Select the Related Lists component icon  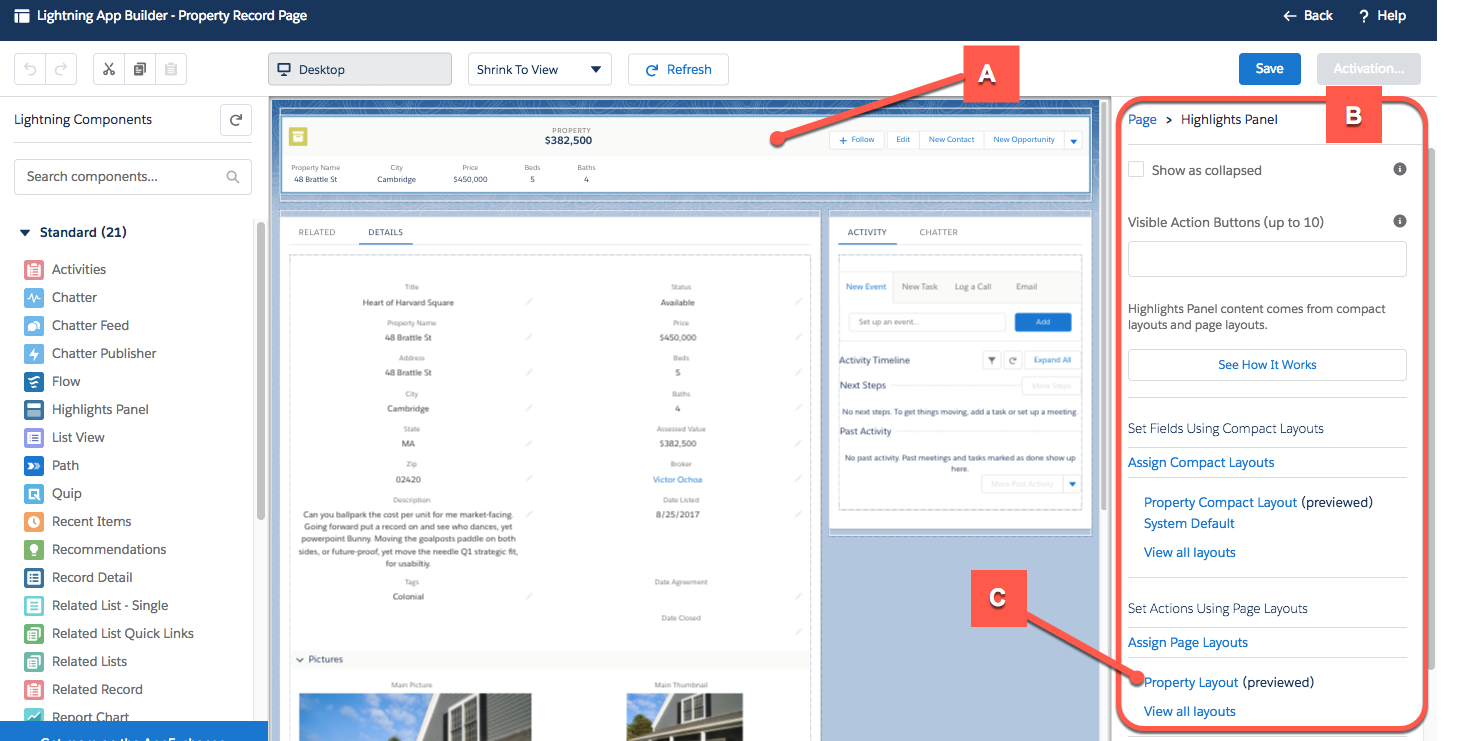(34, 661)
